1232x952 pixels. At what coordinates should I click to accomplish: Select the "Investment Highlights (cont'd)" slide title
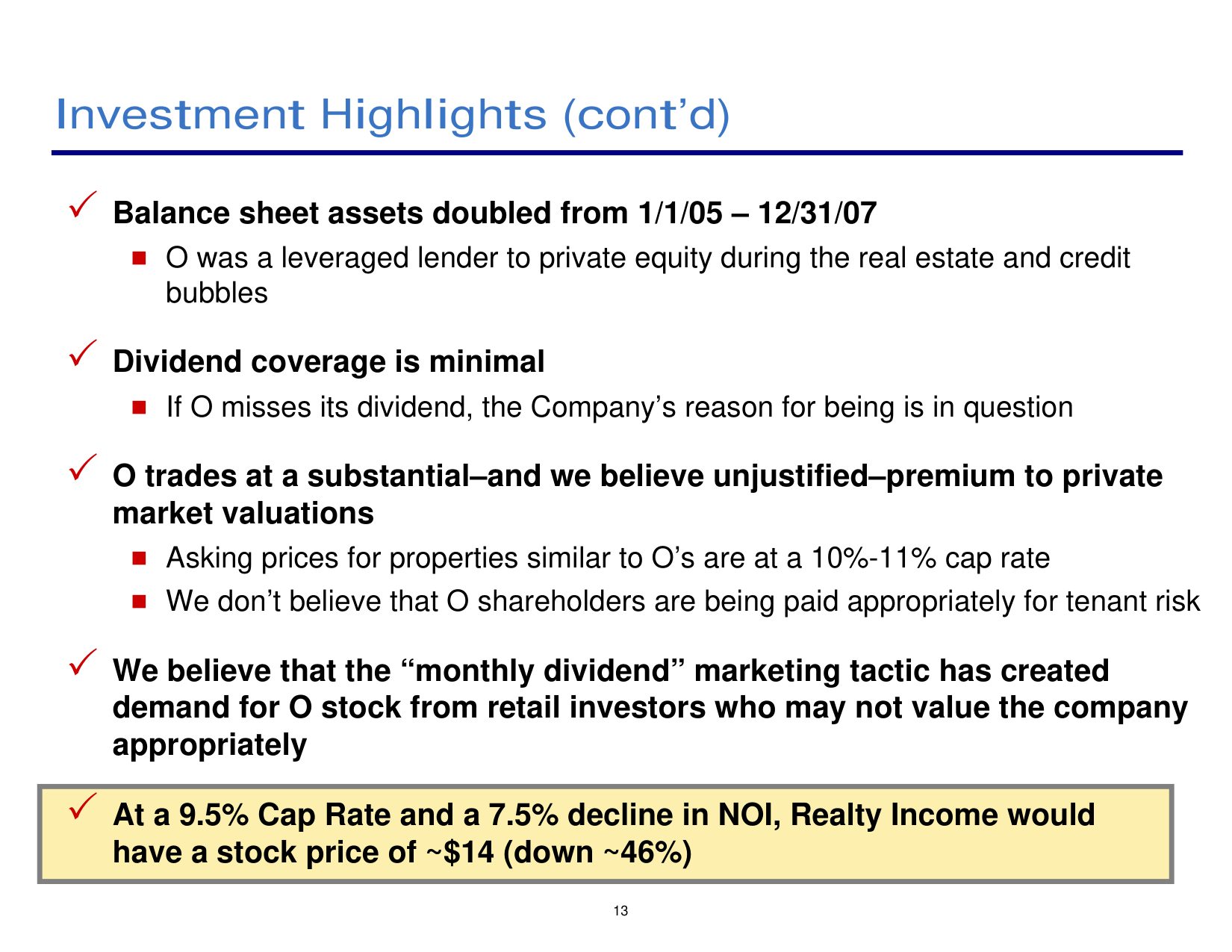393,115
